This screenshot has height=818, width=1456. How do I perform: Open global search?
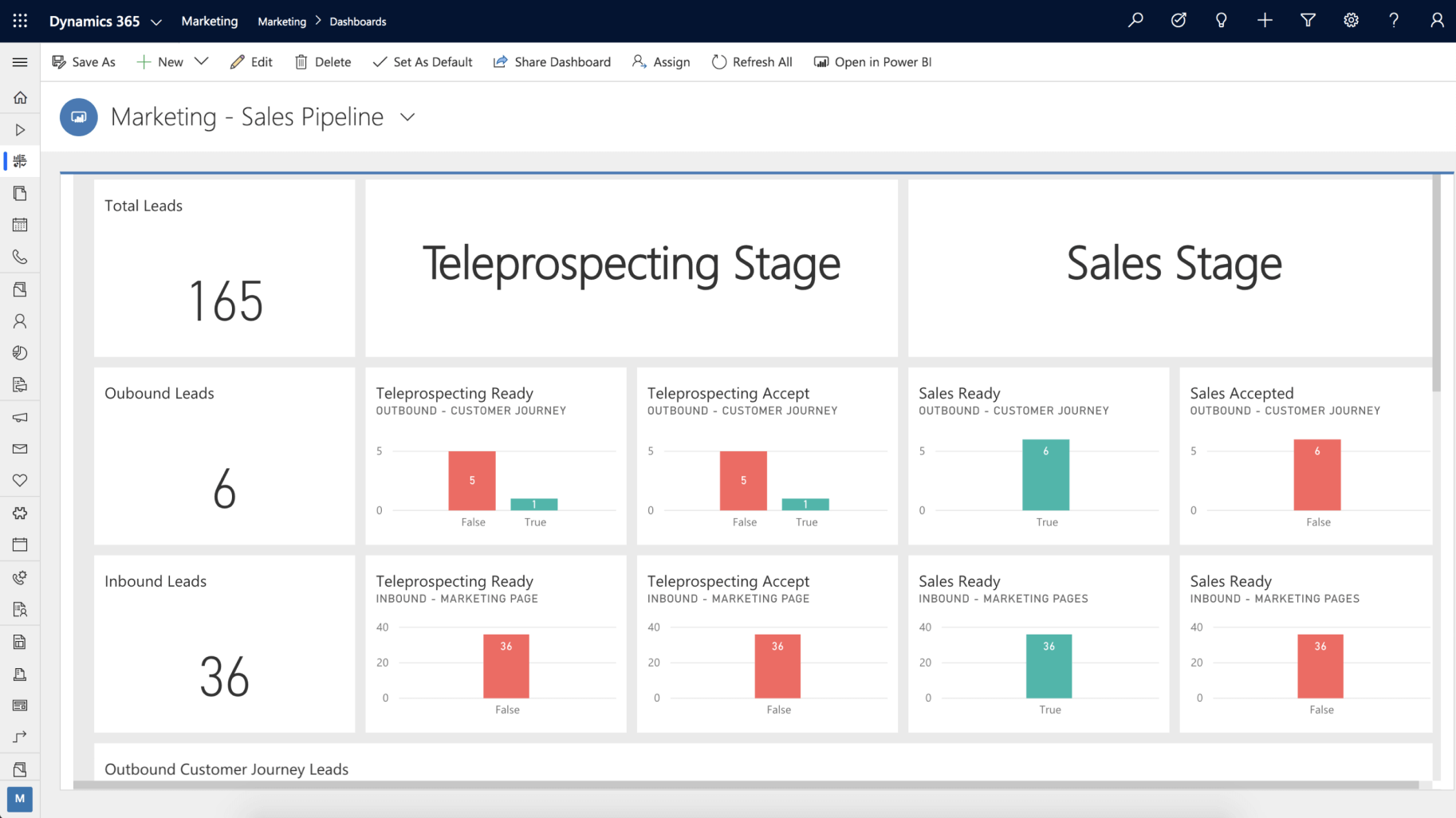[x=1135, y=21]
